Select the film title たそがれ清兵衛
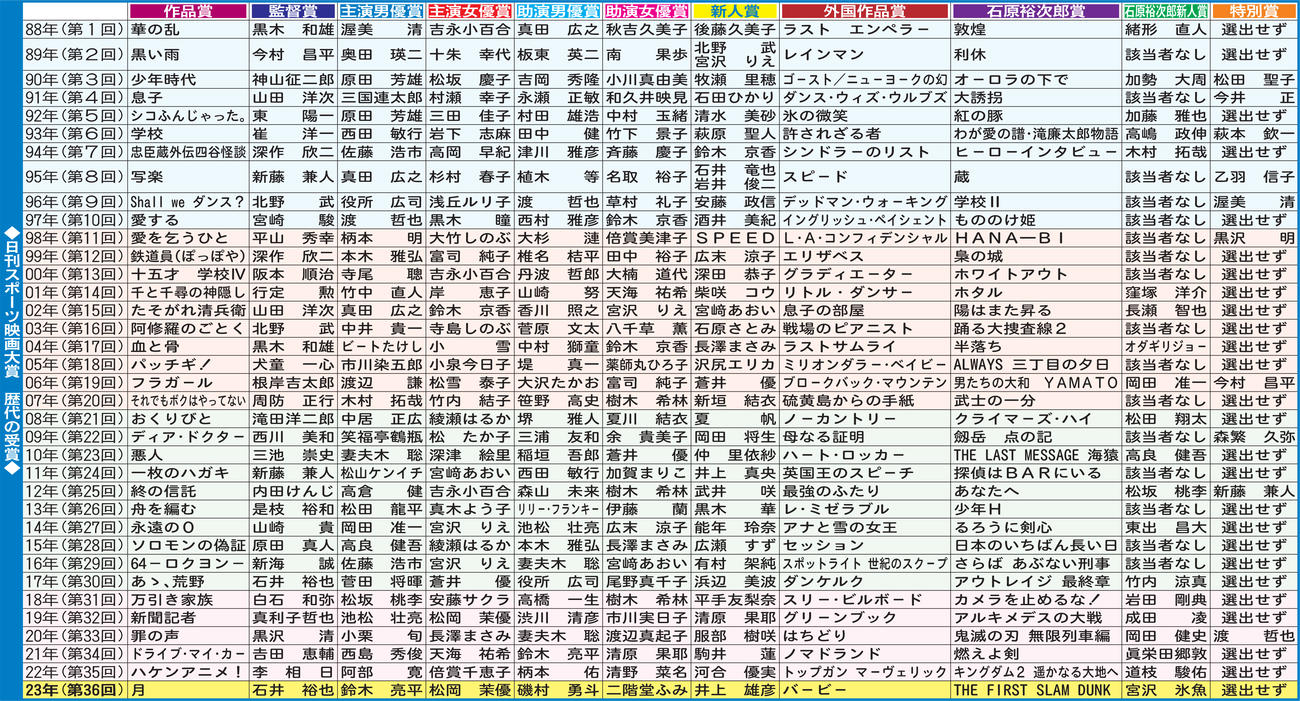 [187, 309]
